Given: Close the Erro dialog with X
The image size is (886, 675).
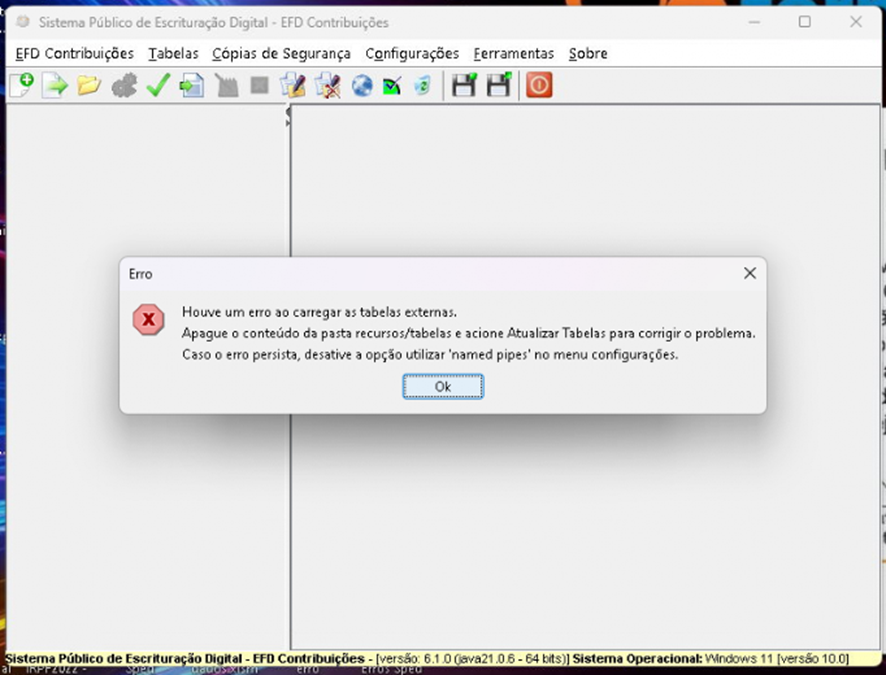Looking at the screenshot, I should 749,273.
